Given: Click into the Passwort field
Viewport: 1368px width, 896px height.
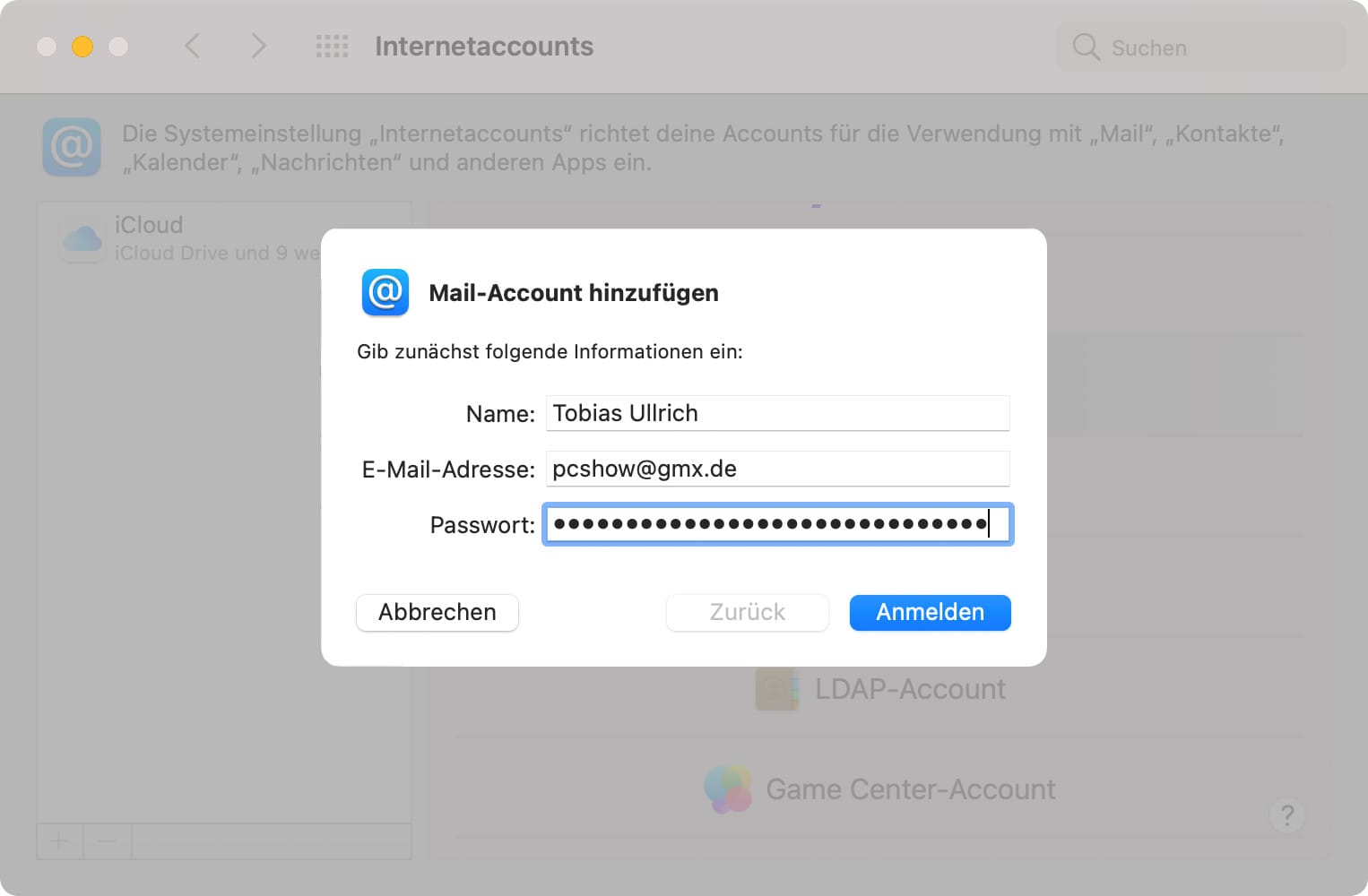Looking at the screenshot, I should (777, 524).
